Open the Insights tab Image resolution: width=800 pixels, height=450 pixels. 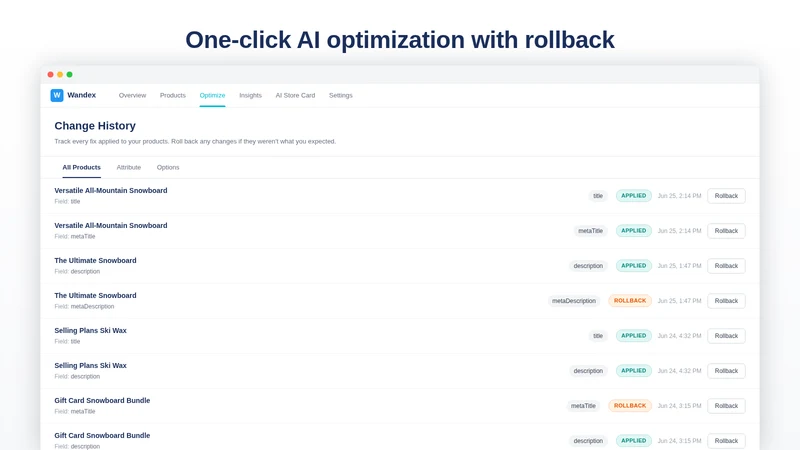click(x=250, y=95)
